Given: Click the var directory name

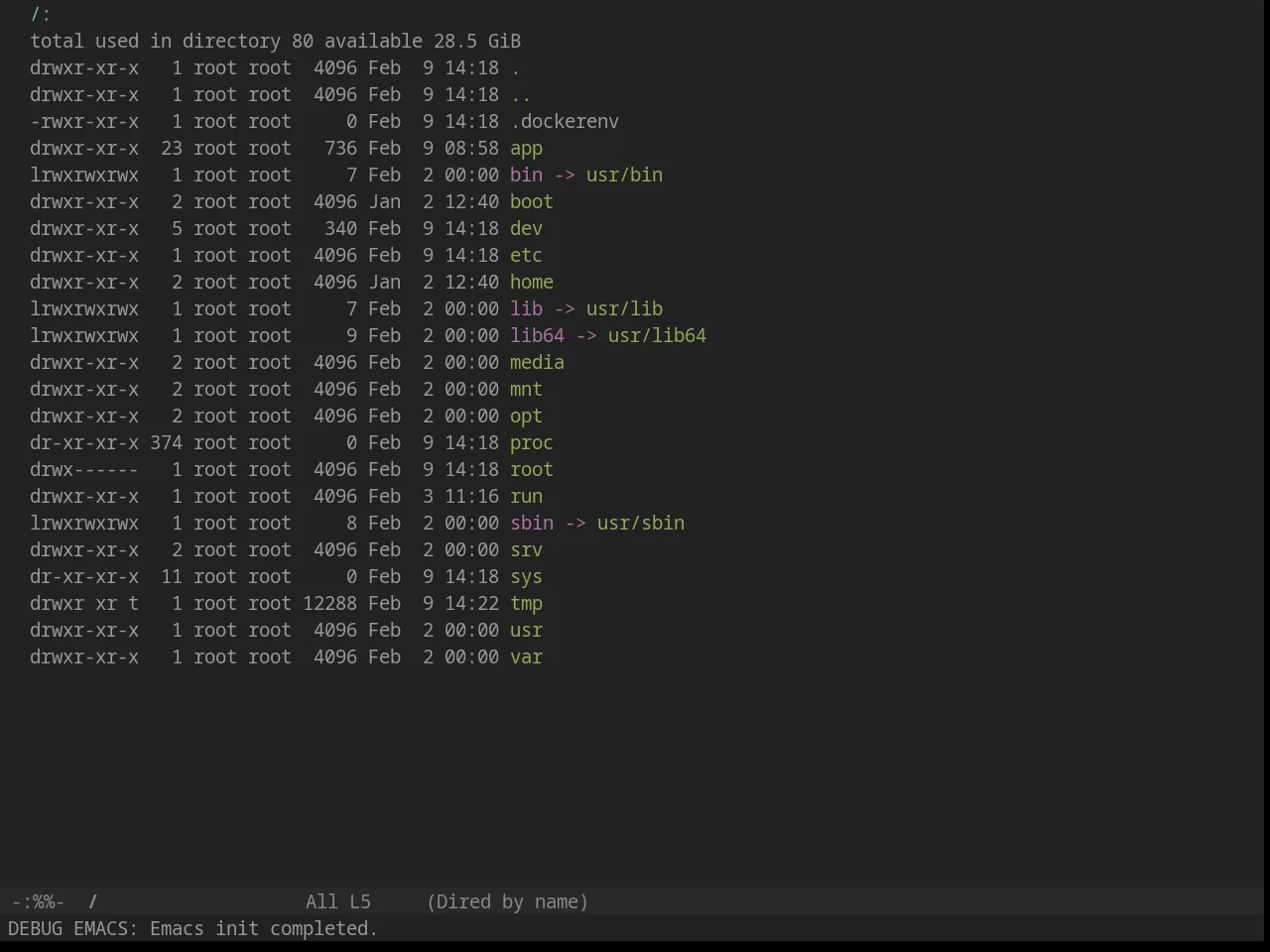Looking at the screenshot, I should tap(526, 657).
